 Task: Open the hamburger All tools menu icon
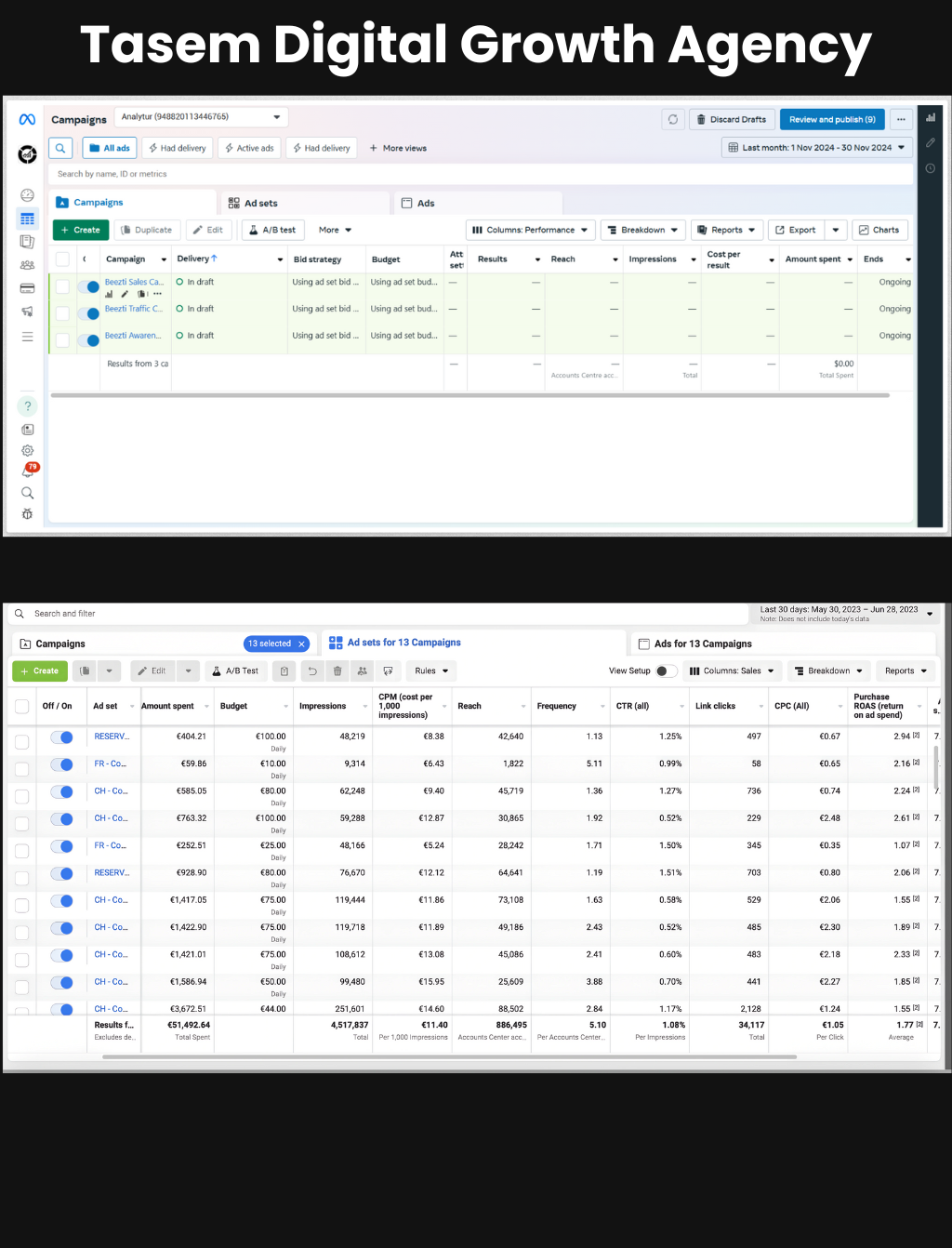click(27, 337)
